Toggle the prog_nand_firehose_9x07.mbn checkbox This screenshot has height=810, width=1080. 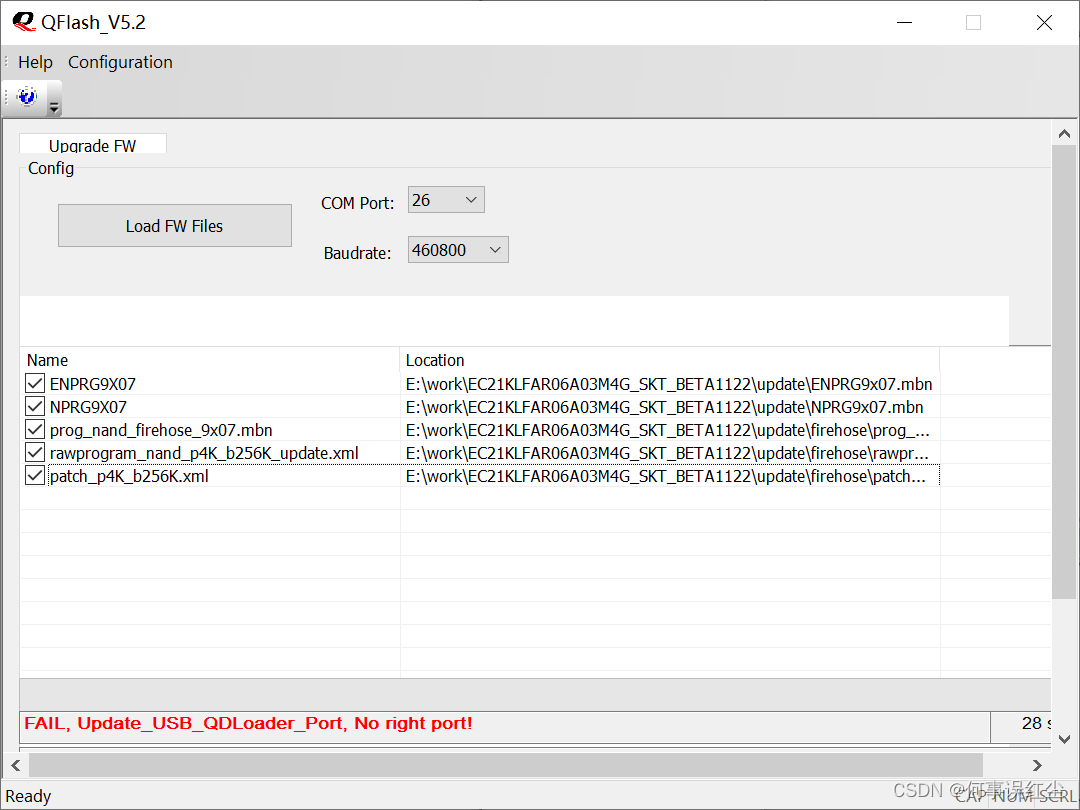(35, 430)
